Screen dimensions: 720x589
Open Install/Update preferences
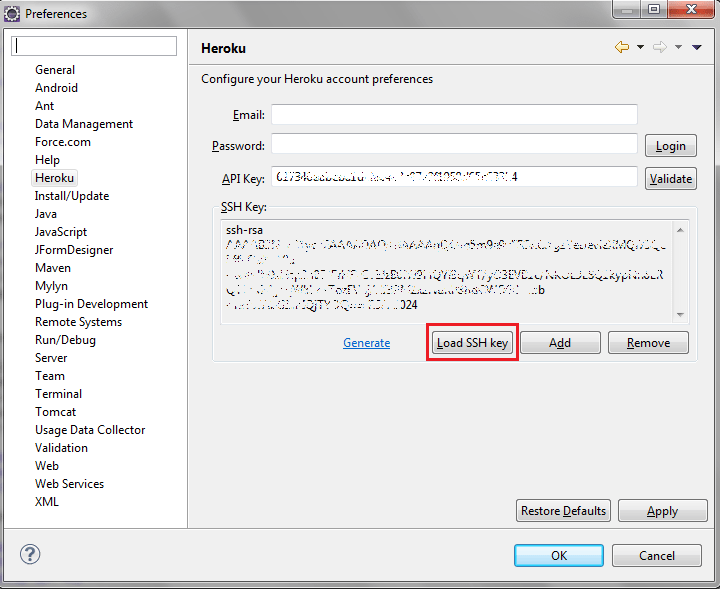pyautogui.click(x=72, y=196)
